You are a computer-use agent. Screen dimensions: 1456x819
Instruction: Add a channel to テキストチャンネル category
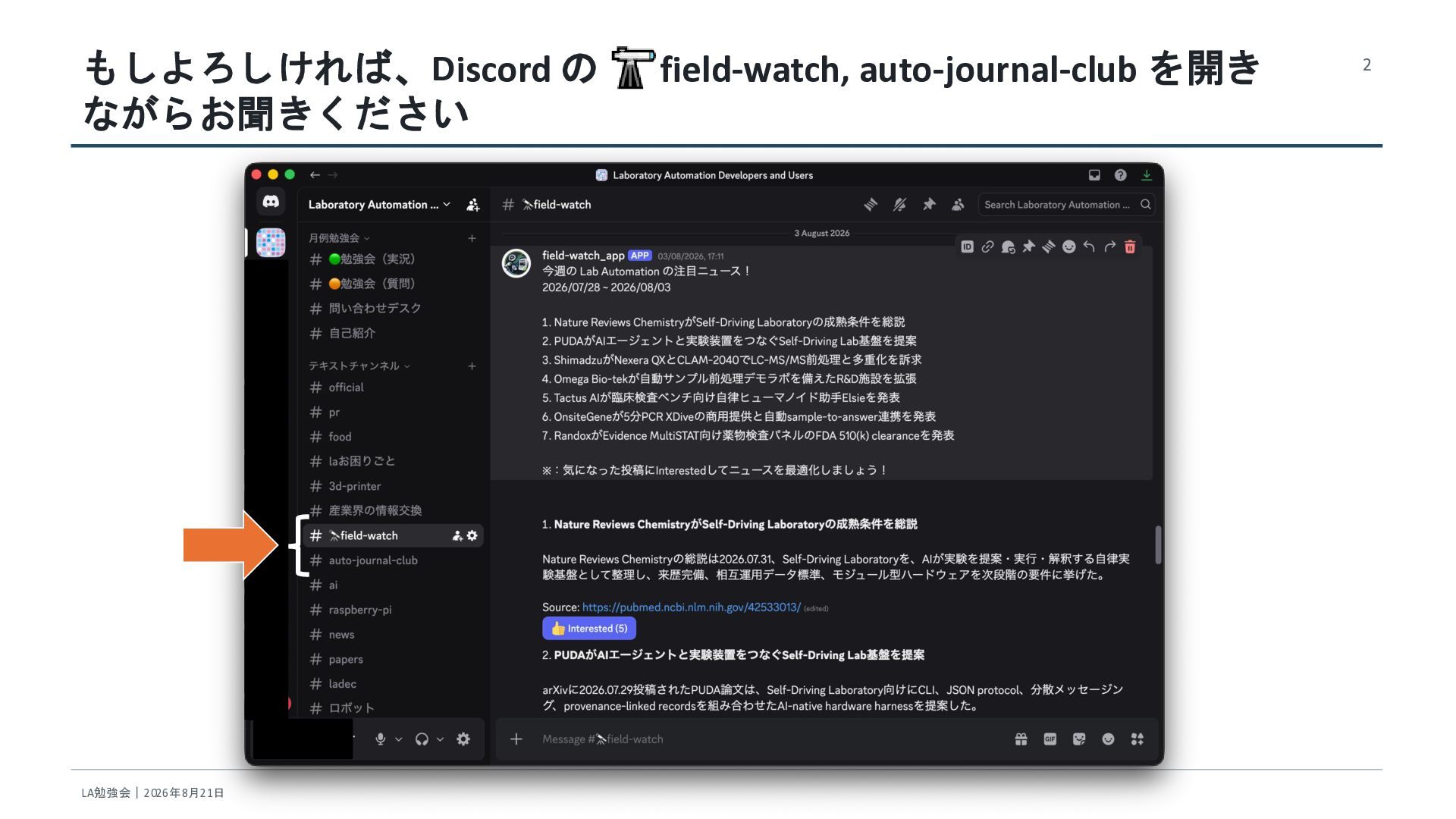pos(472,366)
